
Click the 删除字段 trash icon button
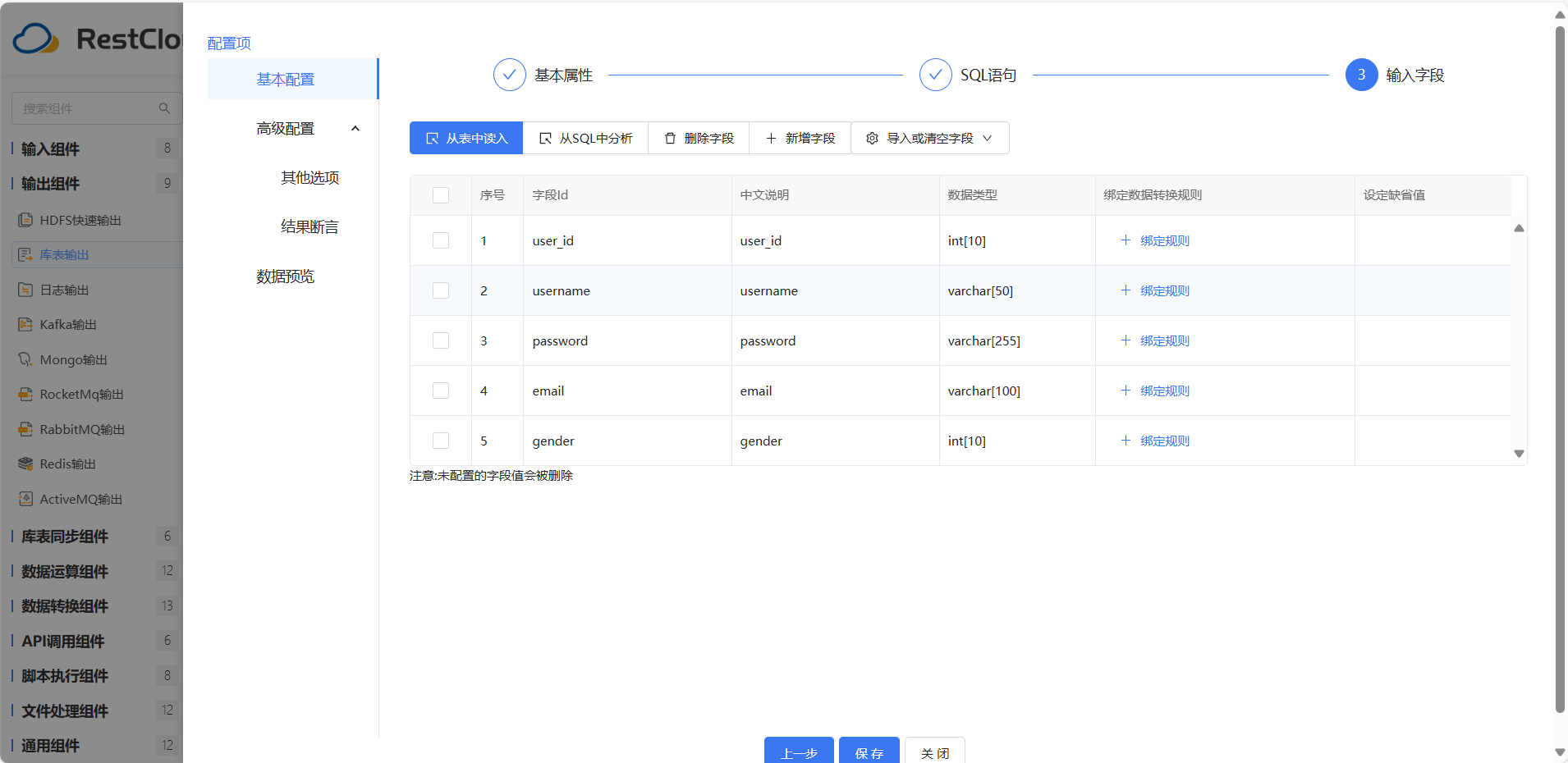pos(669,138)
